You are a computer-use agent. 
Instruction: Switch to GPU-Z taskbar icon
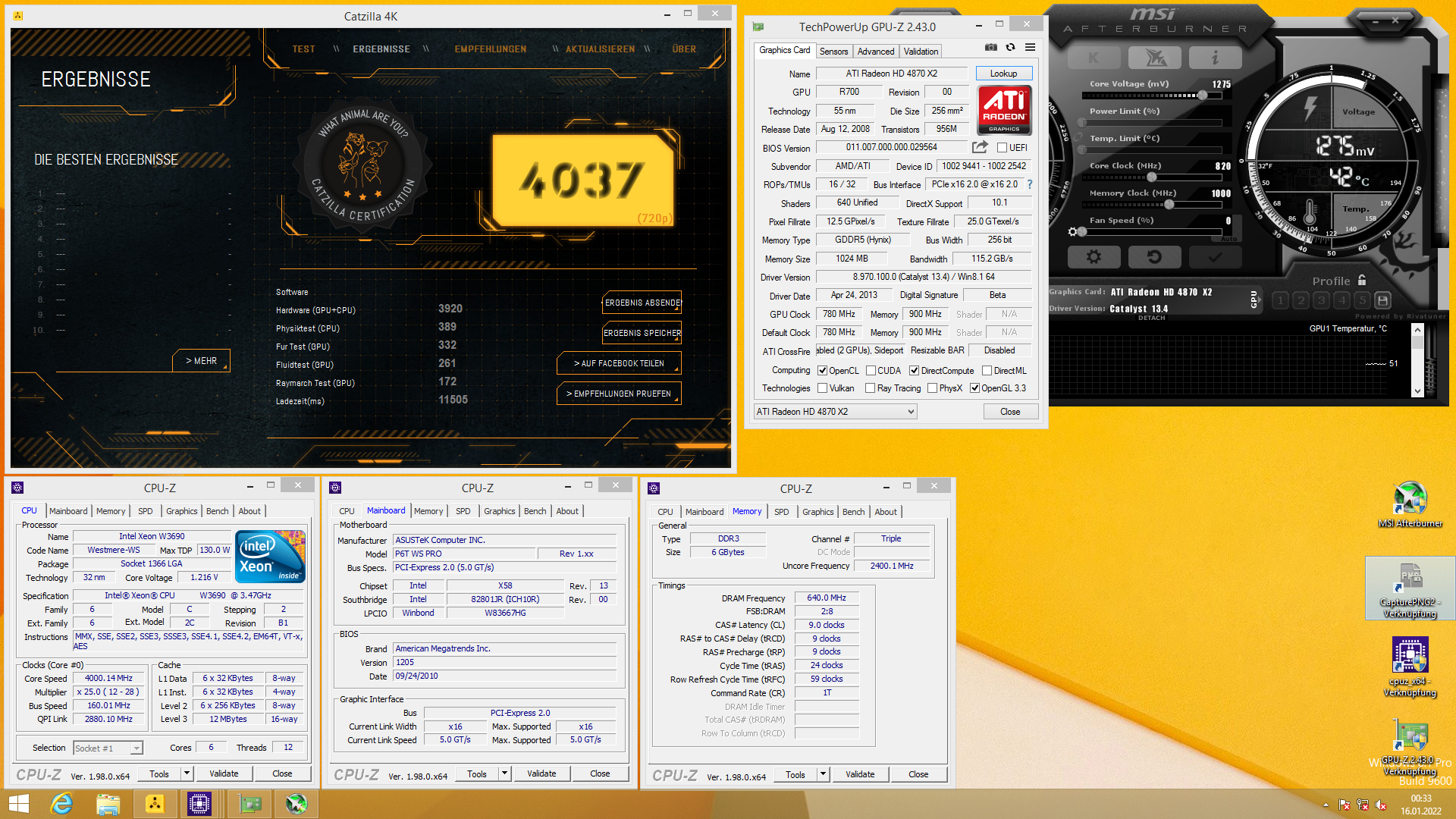(249, 804)
